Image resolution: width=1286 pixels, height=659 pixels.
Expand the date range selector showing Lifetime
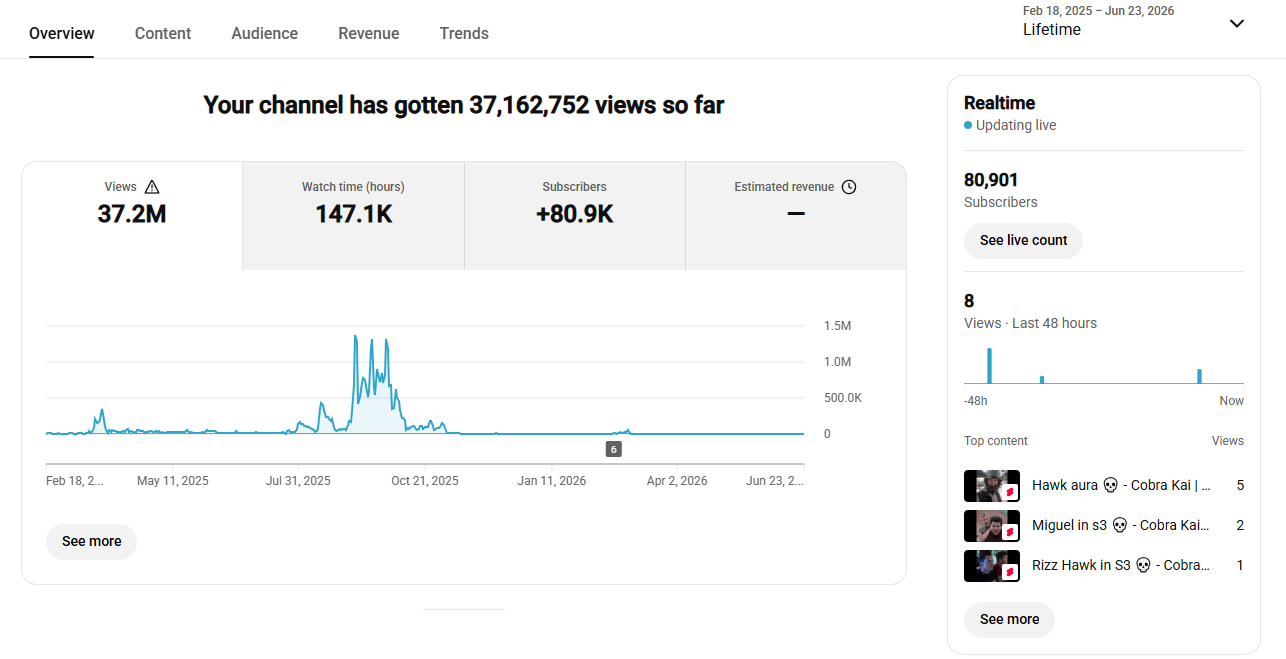[x=1134, y=21]
